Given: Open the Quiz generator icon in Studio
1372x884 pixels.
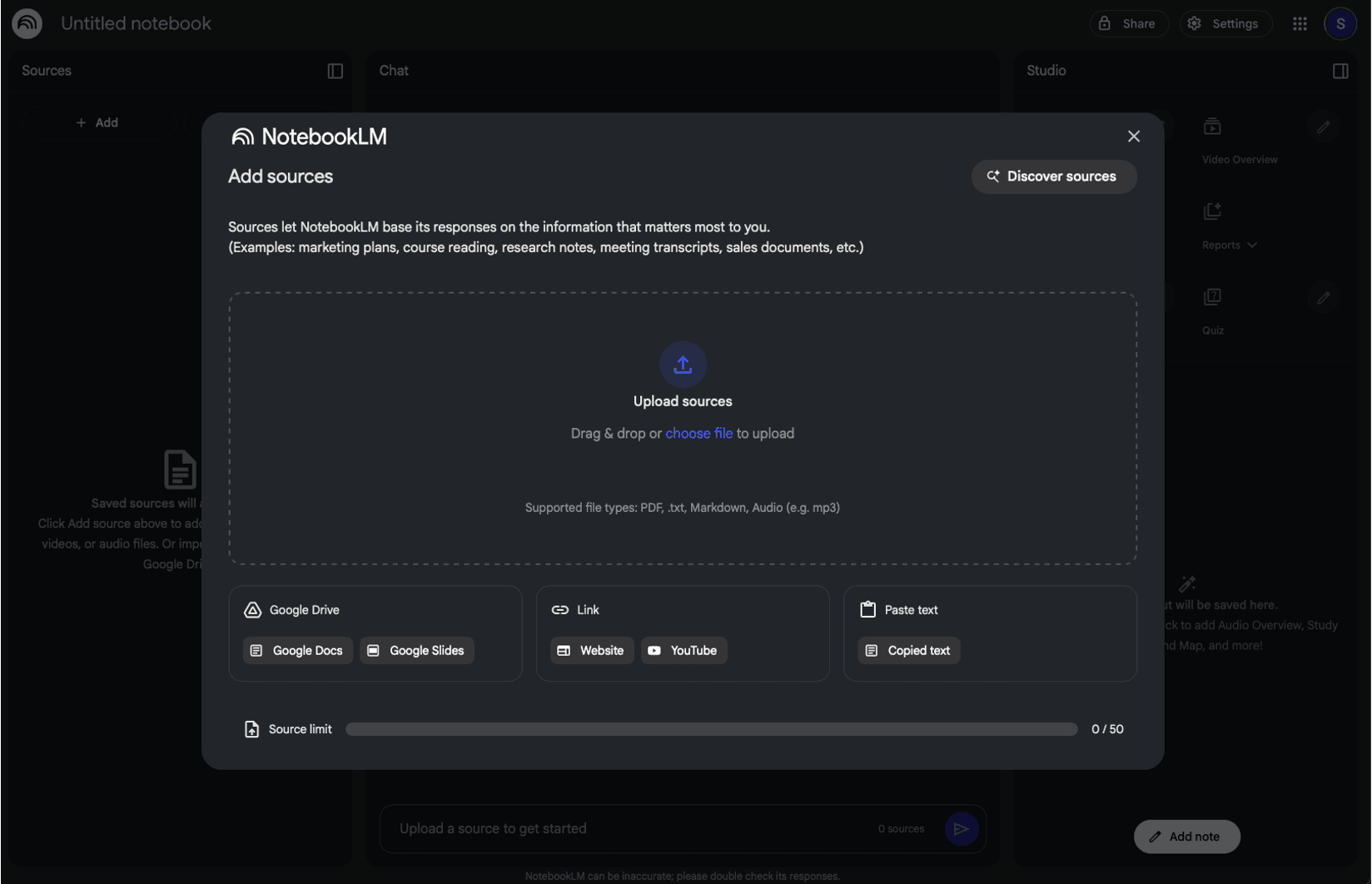Looking at the screenshot, I should (x=1213, y=297).
